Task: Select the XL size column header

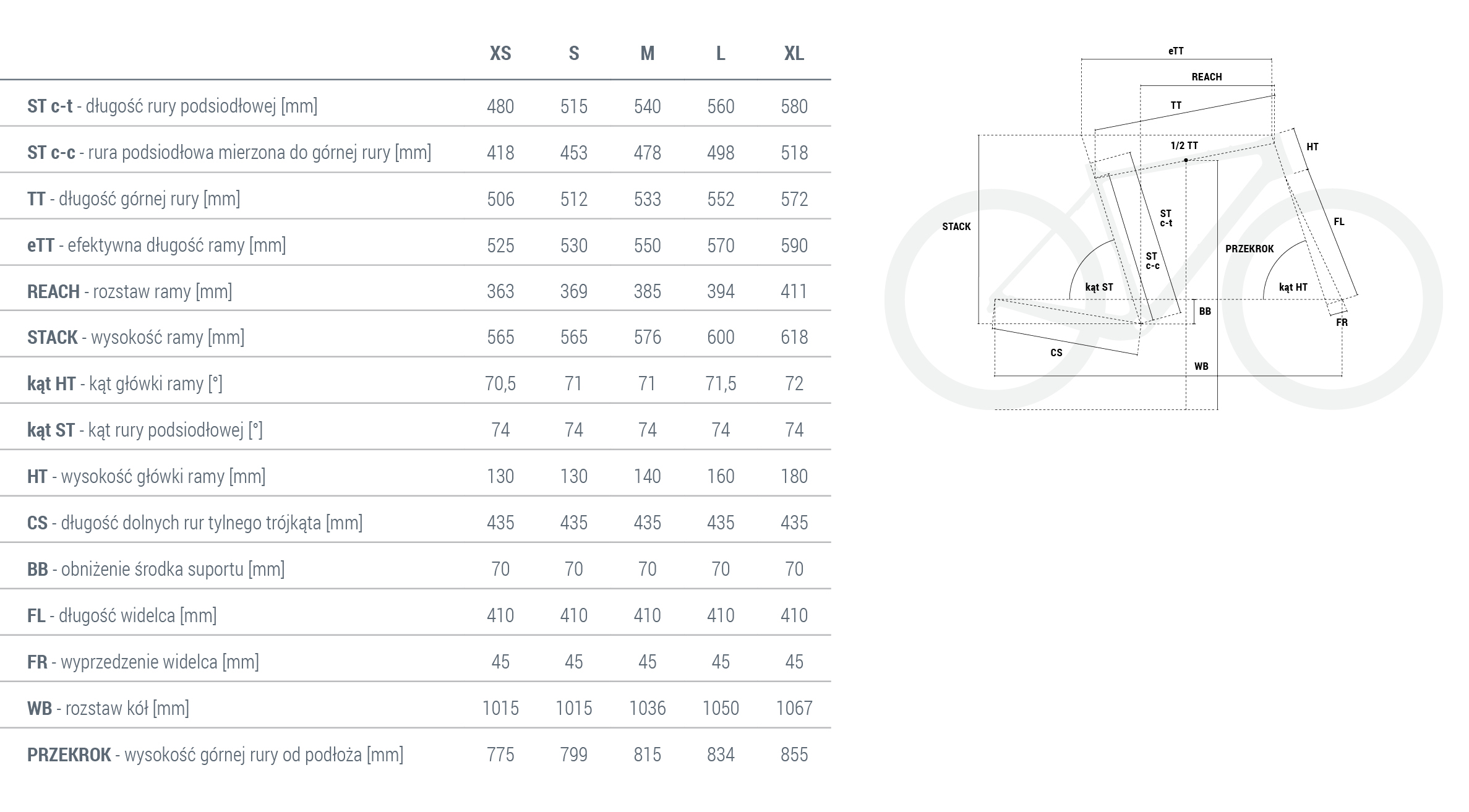Action: [x=794, y=54]
